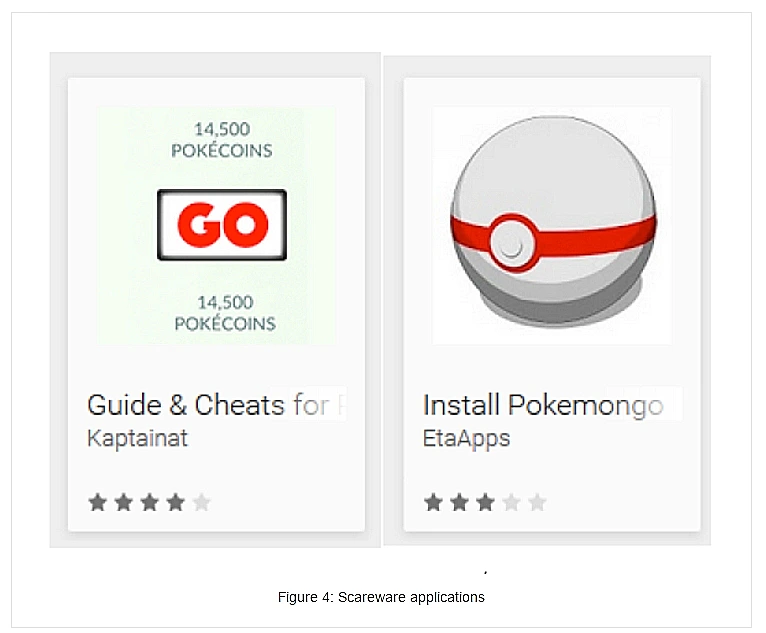Click empty fourth star under EtaApps
This screenshot has width=766, height=633.
pyautogui.click(x=511, y=502)
